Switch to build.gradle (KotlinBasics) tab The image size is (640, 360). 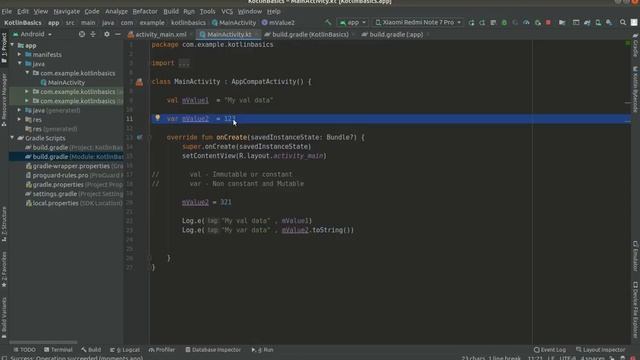[x=307, y=35]
